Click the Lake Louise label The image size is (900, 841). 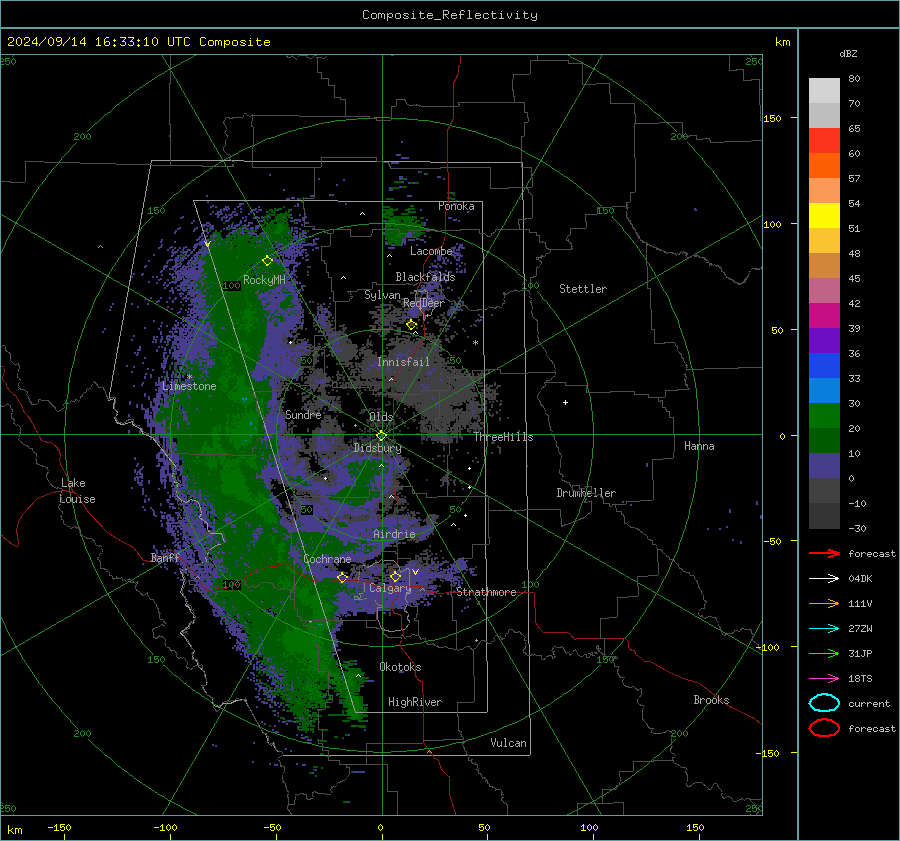[x=77, y=491]
